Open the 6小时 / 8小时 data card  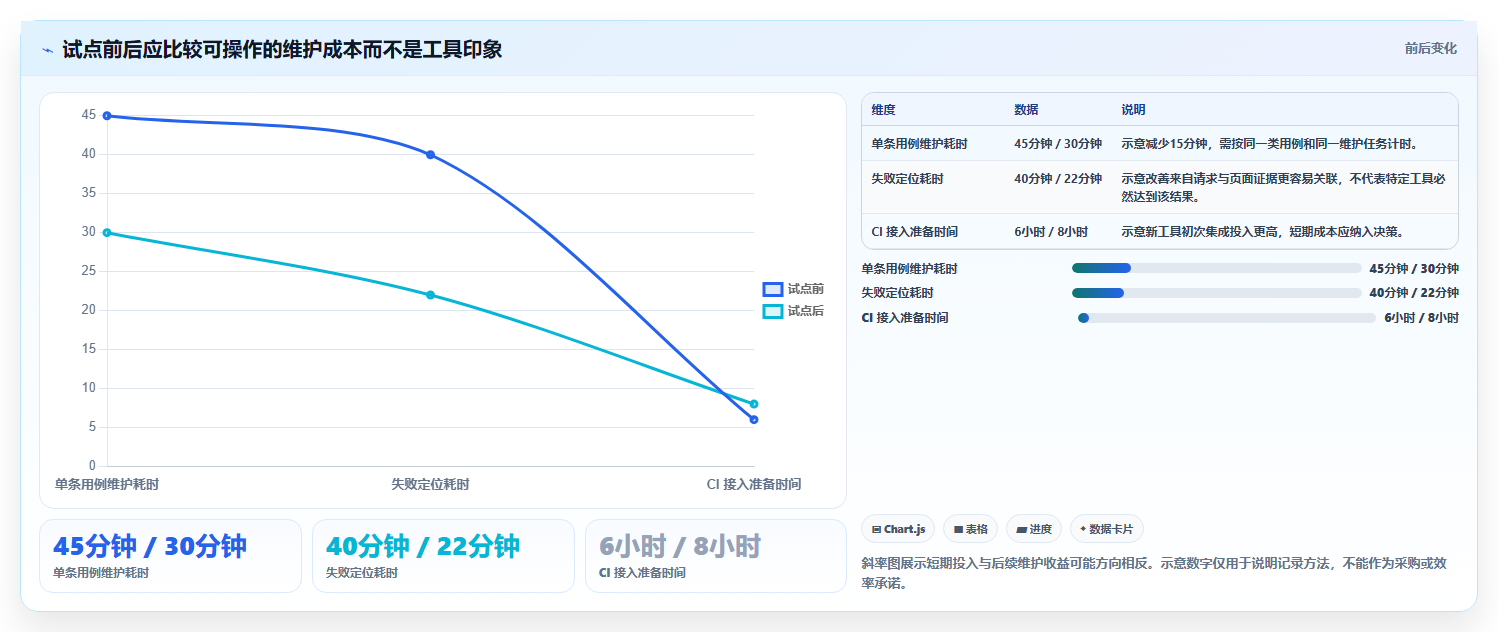[x=716, y=556]
